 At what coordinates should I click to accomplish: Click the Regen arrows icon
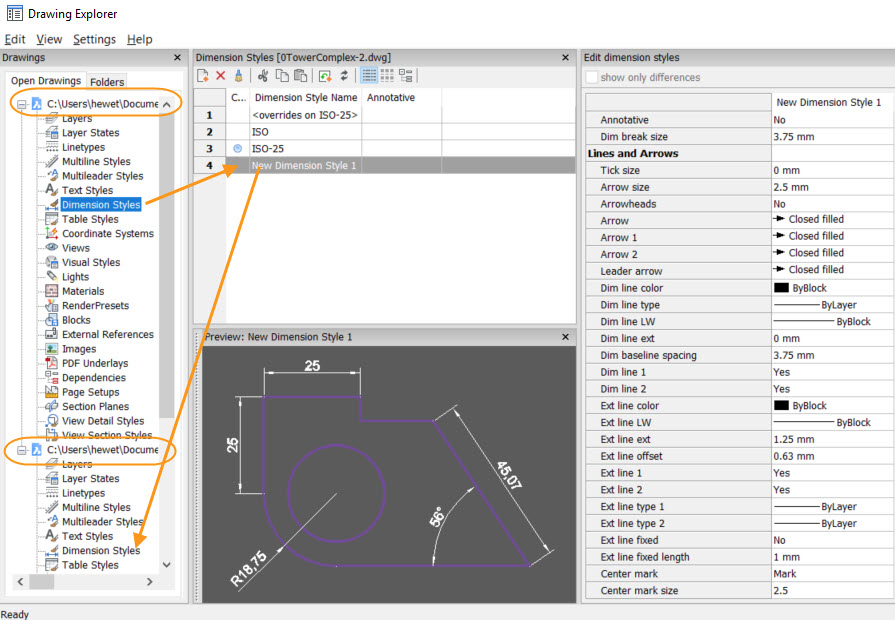(344, 75)
